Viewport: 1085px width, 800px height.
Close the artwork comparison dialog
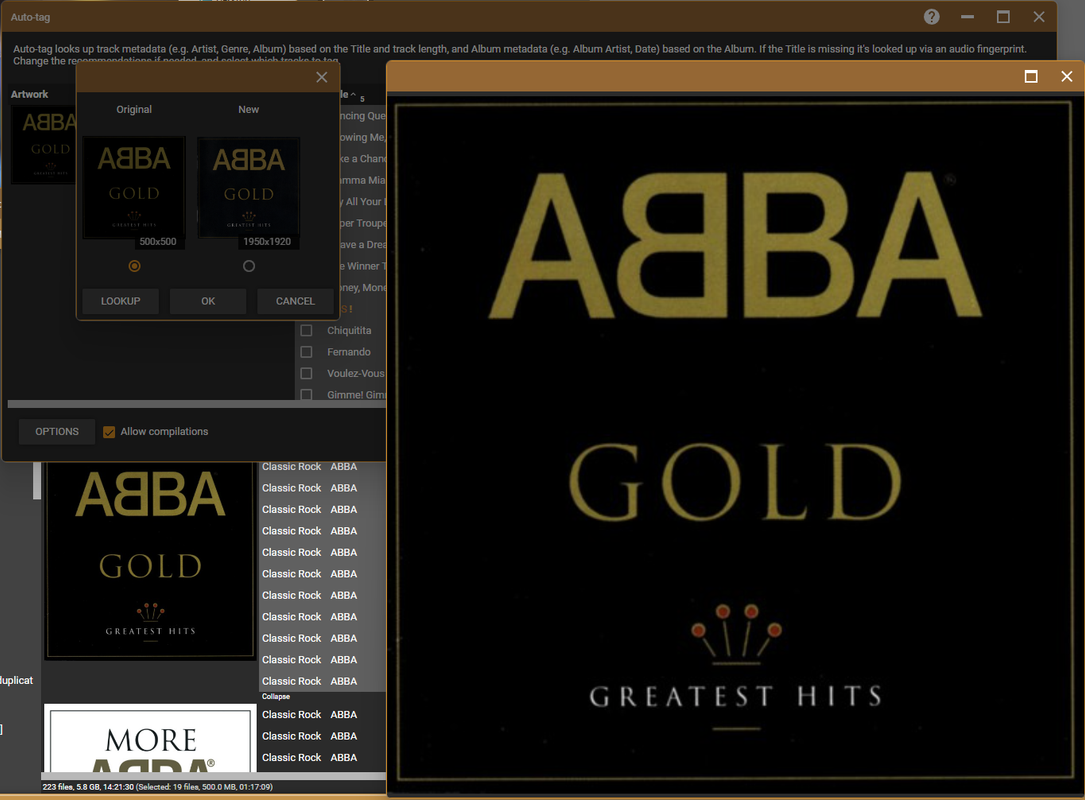(322, 77)
